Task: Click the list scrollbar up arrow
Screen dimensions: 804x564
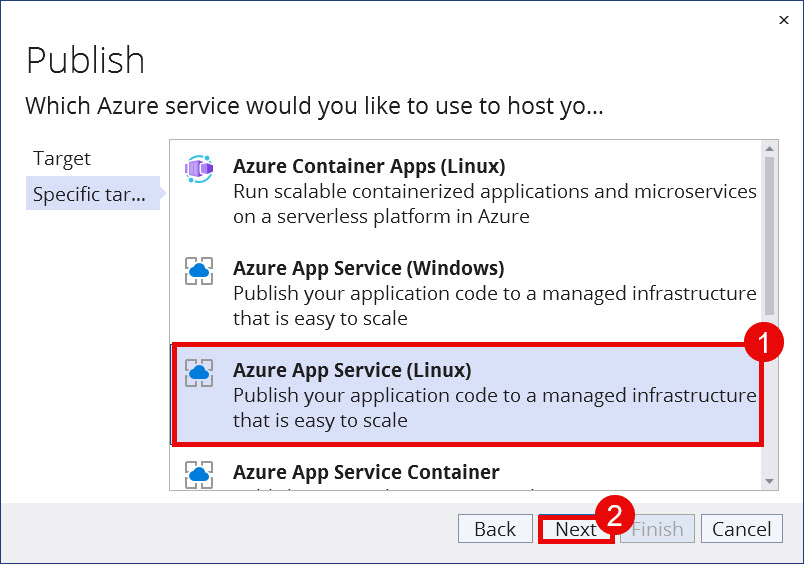Action: (x=769, y=149)
